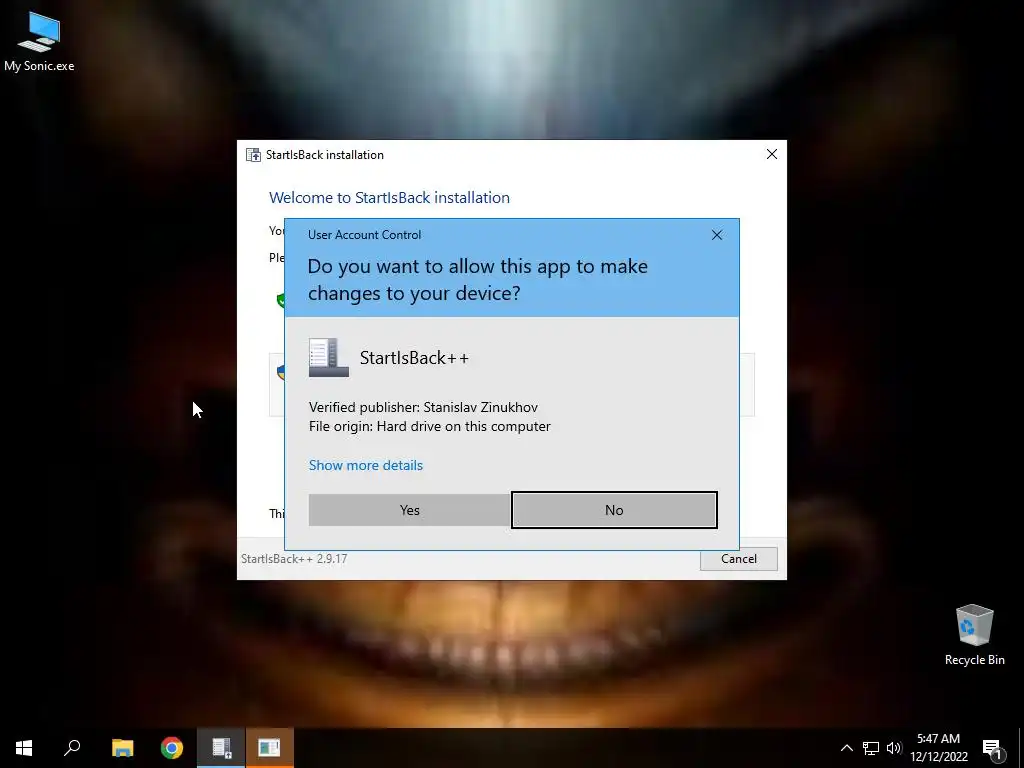Click the StartIsBack++ program name in the prompt
Image resolution: width=1024 pixels, height=768 pixels.
(x=414, y=358)
